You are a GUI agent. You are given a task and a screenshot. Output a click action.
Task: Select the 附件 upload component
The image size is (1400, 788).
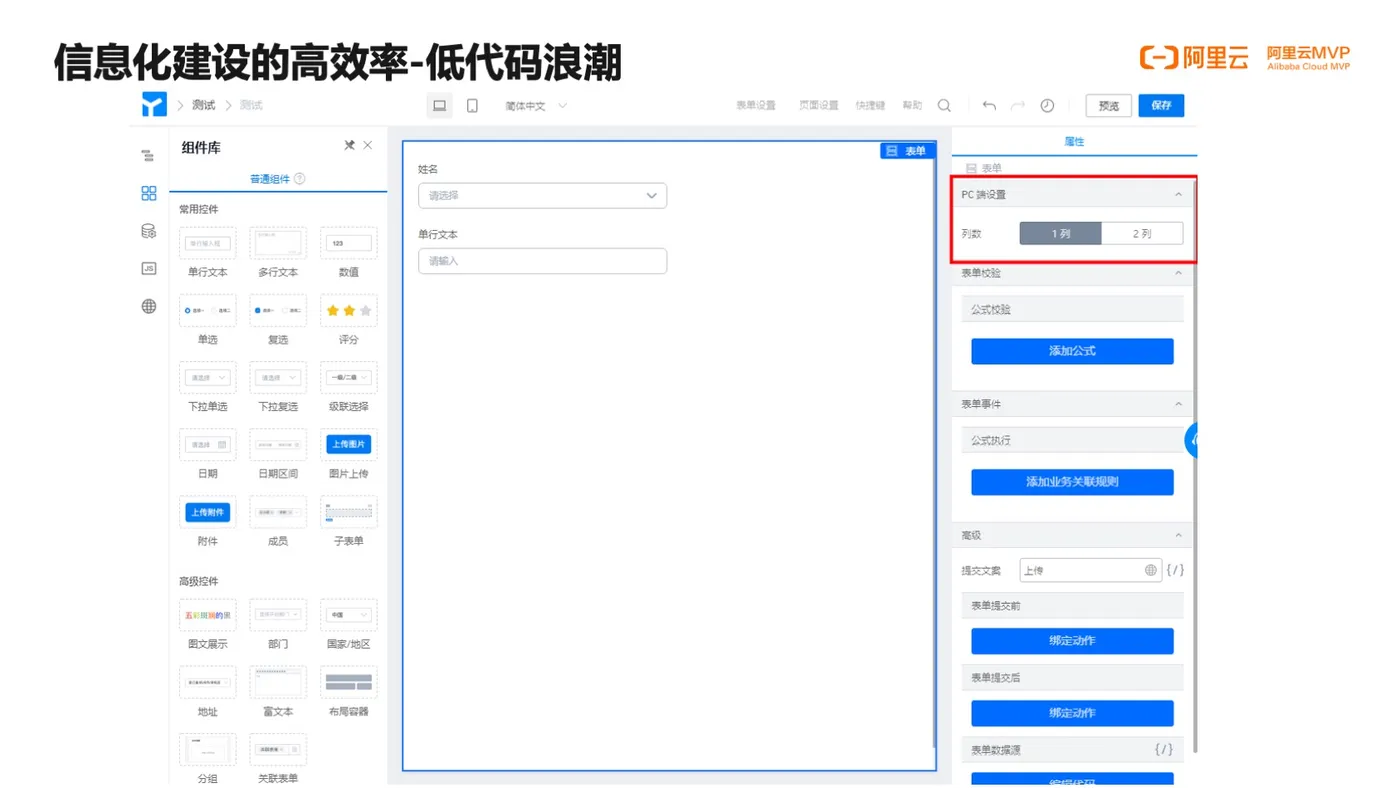pos(208,521)
